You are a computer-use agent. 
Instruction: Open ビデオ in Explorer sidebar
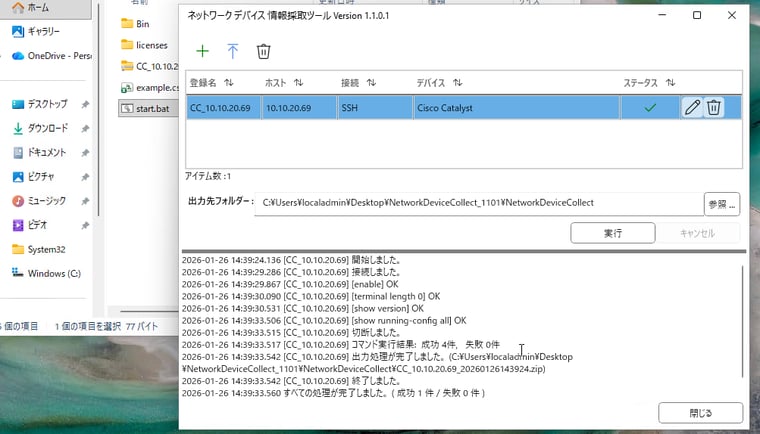point(30,225)
